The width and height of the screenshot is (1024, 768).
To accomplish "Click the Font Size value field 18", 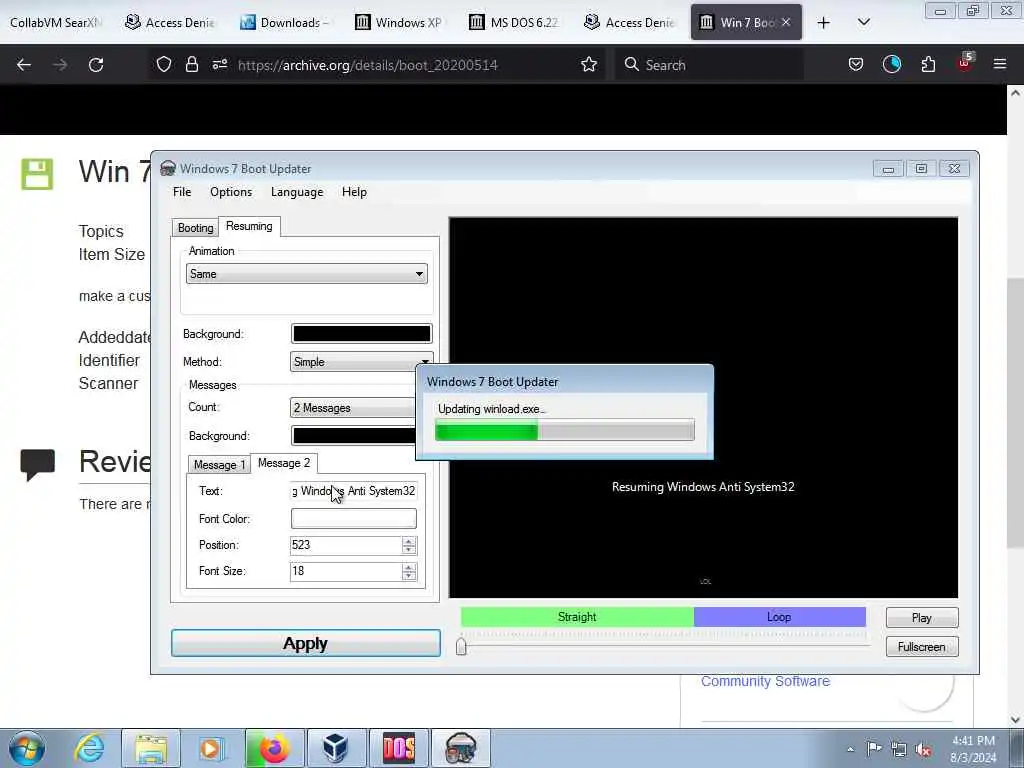I will click(345, 571).
